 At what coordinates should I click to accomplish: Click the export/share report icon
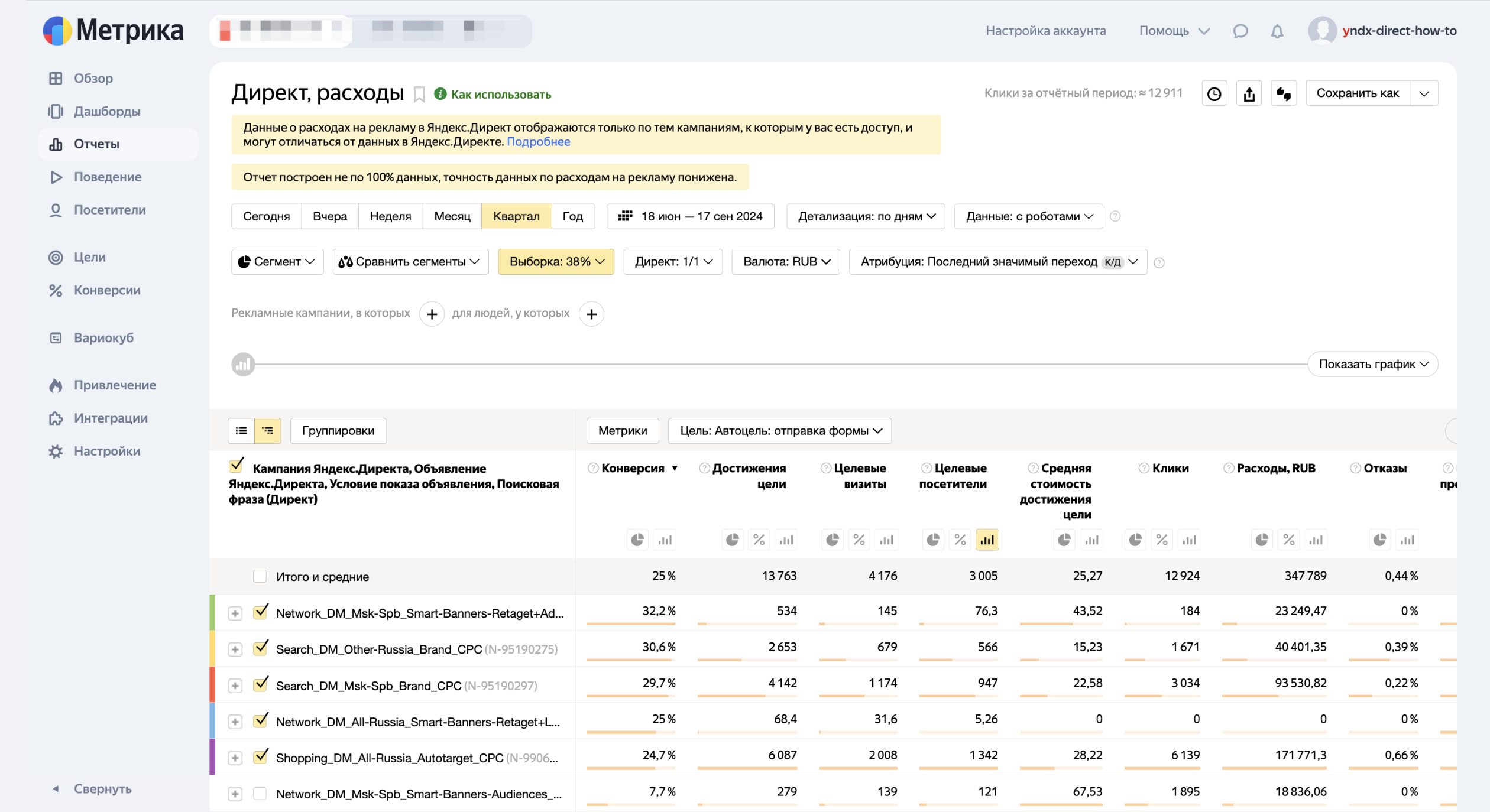click(1249, 93)
